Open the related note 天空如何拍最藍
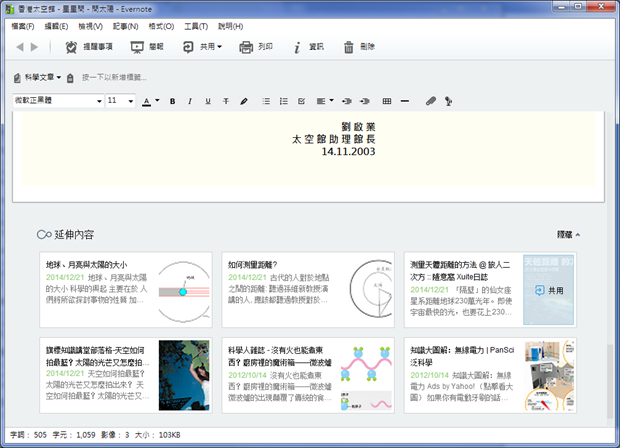This screenshot has width=620, height=448. [x=126, y=375]
